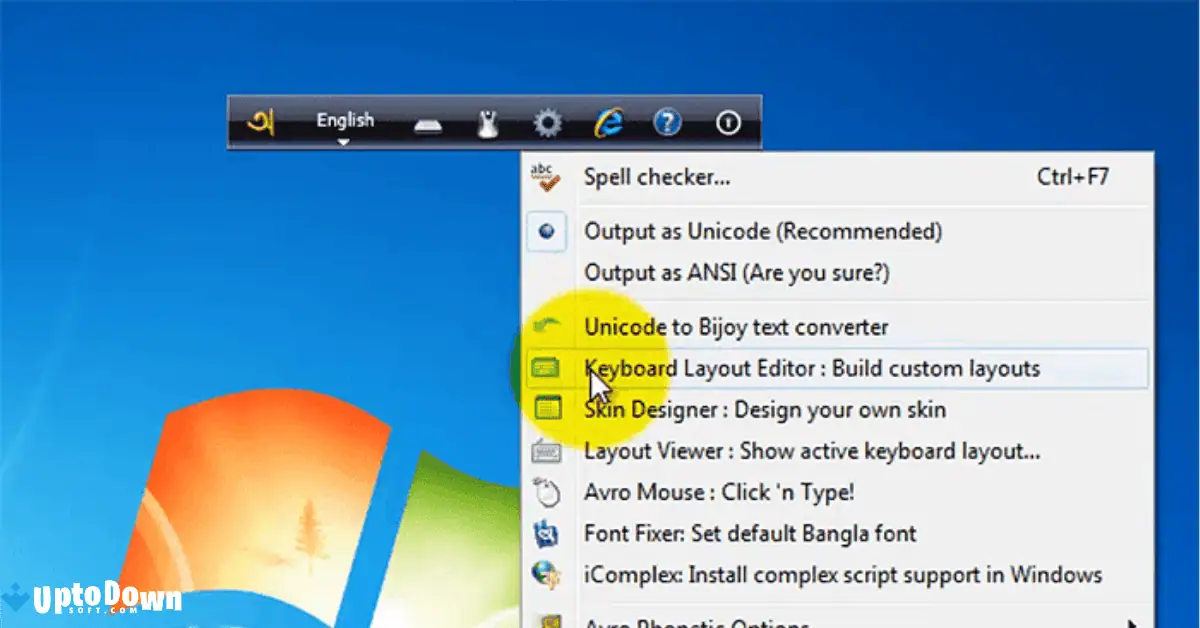The image size is (1200, 628).
Task: Open the Internet Explorer icon on the toolbar
Action: (607, 121)
